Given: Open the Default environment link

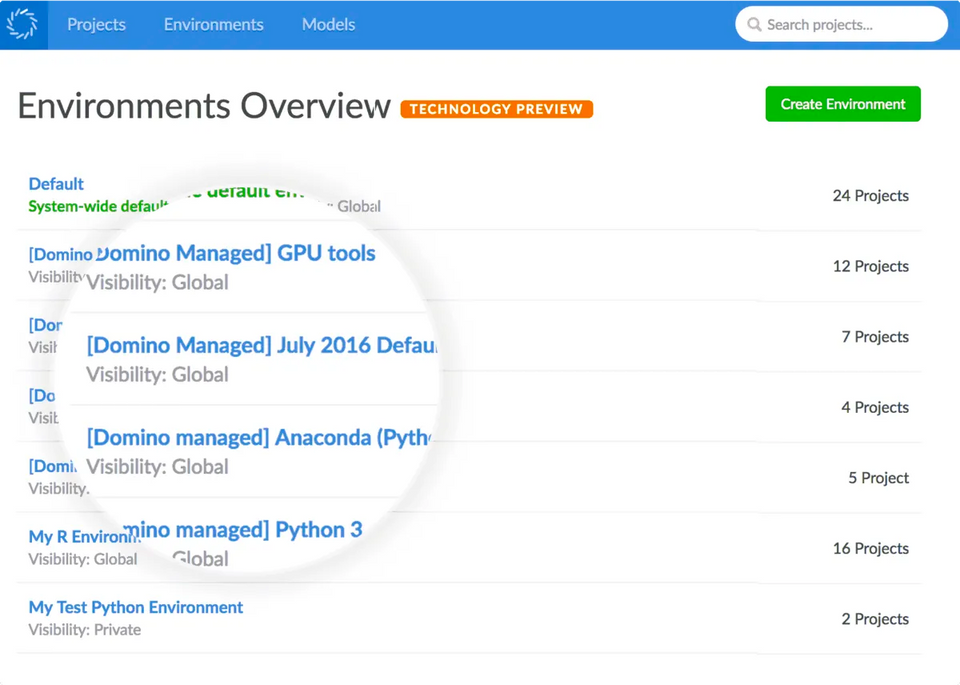Looking at the screenshot, I should pos(56,184).
